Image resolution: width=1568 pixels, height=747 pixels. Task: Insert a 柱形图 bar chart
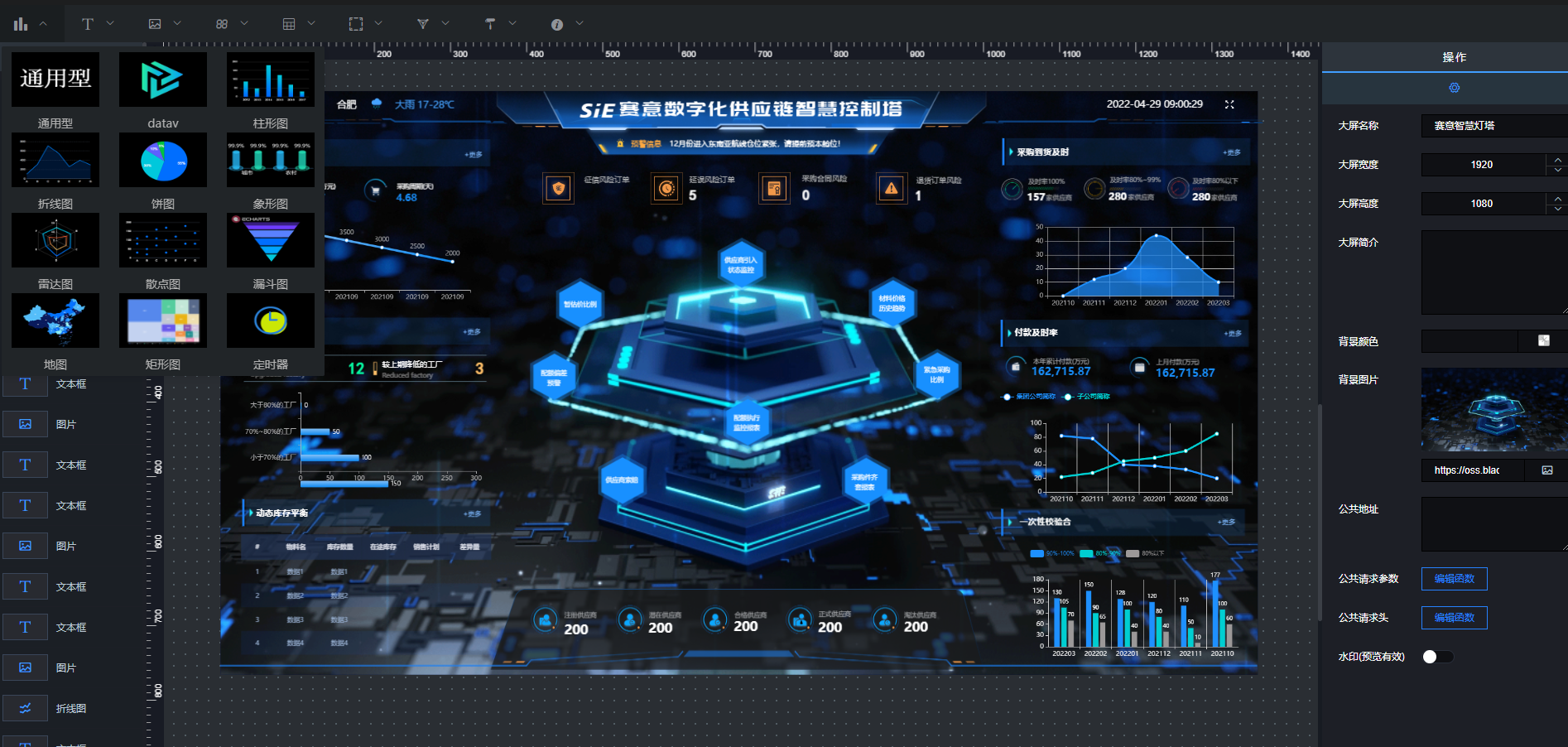(x=271, y=80)
